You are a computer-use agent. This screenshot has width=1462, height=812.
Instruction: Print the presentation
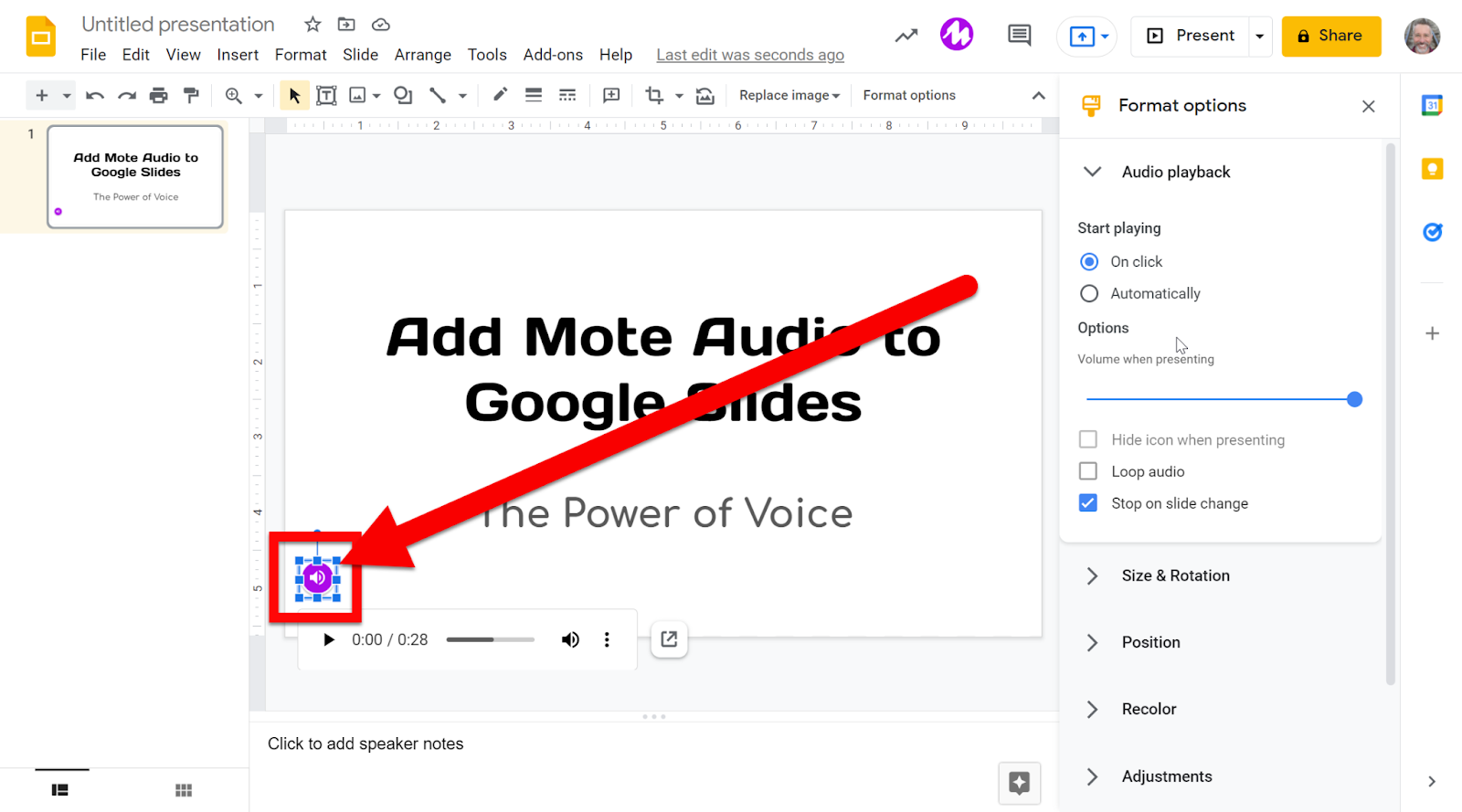(x=159, y=95)
